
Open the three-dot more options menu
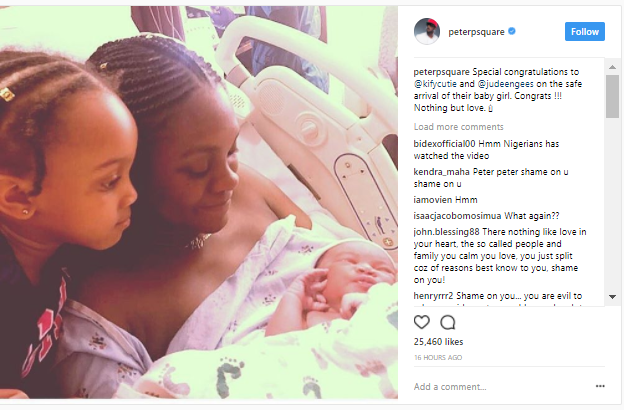(x=600, y=386)
